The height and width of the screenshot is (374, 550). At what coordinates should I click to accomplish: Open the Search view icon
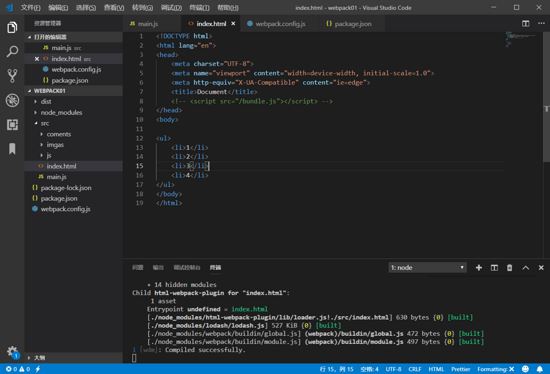[x=12, y=52]
